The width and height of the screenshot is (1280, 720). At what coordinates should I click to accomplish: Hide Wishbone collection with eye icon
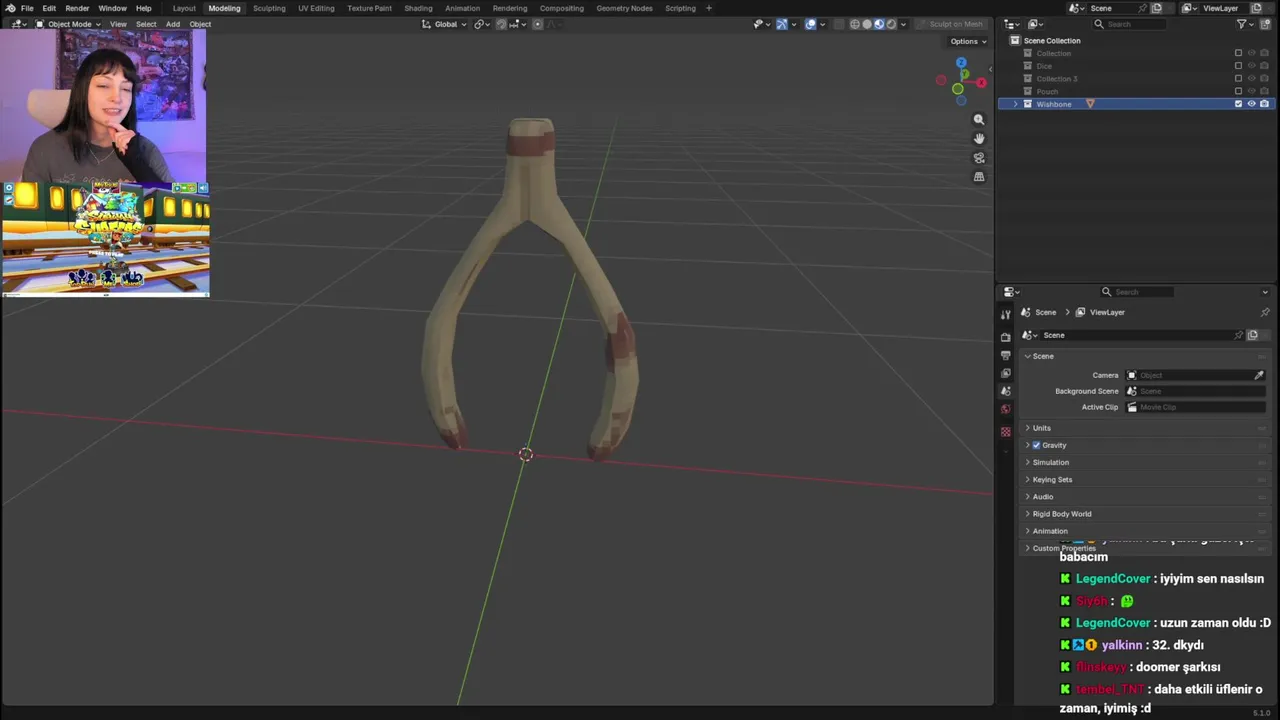coord(1251,104)
